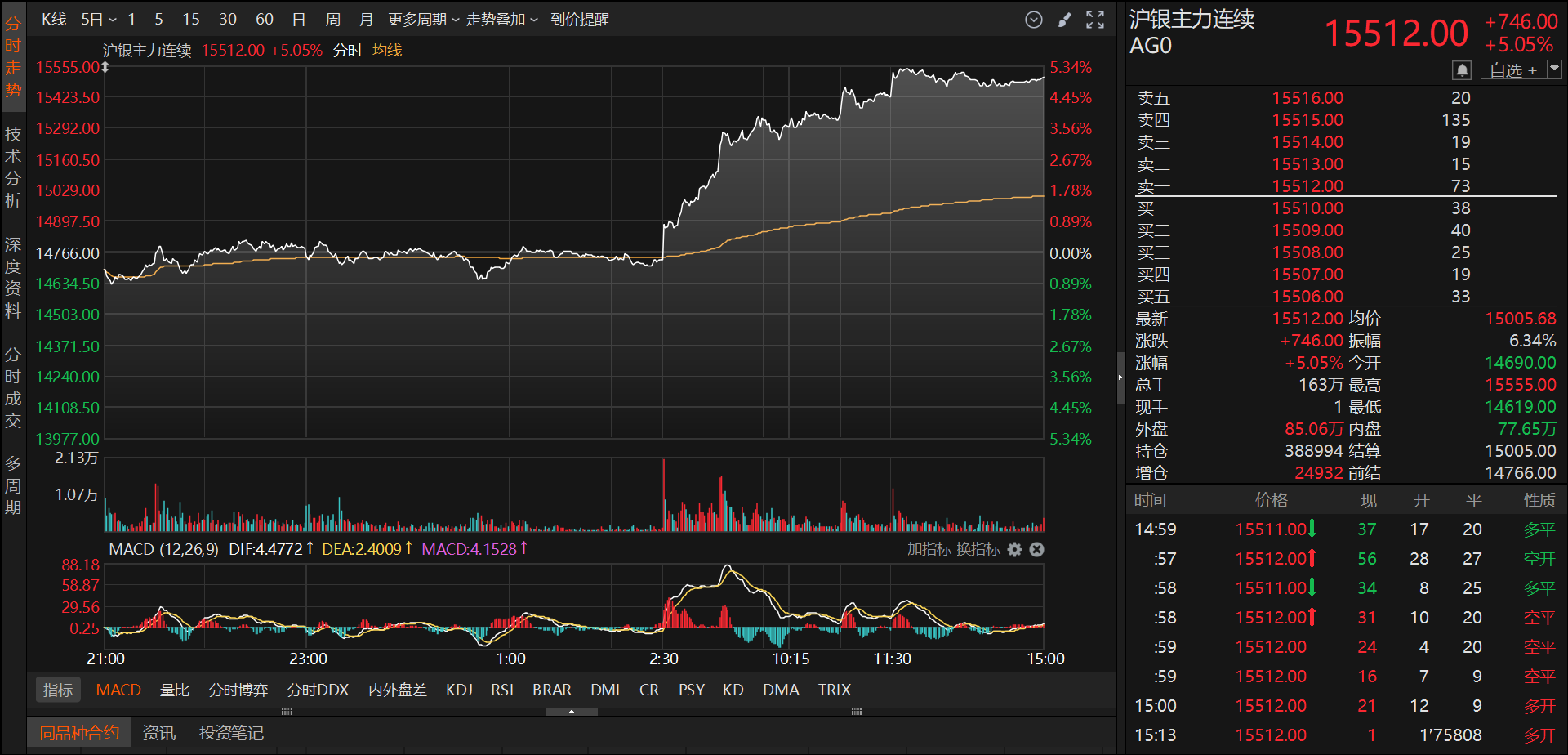Switch to the 周 weekly period

[x=332, y=20]
